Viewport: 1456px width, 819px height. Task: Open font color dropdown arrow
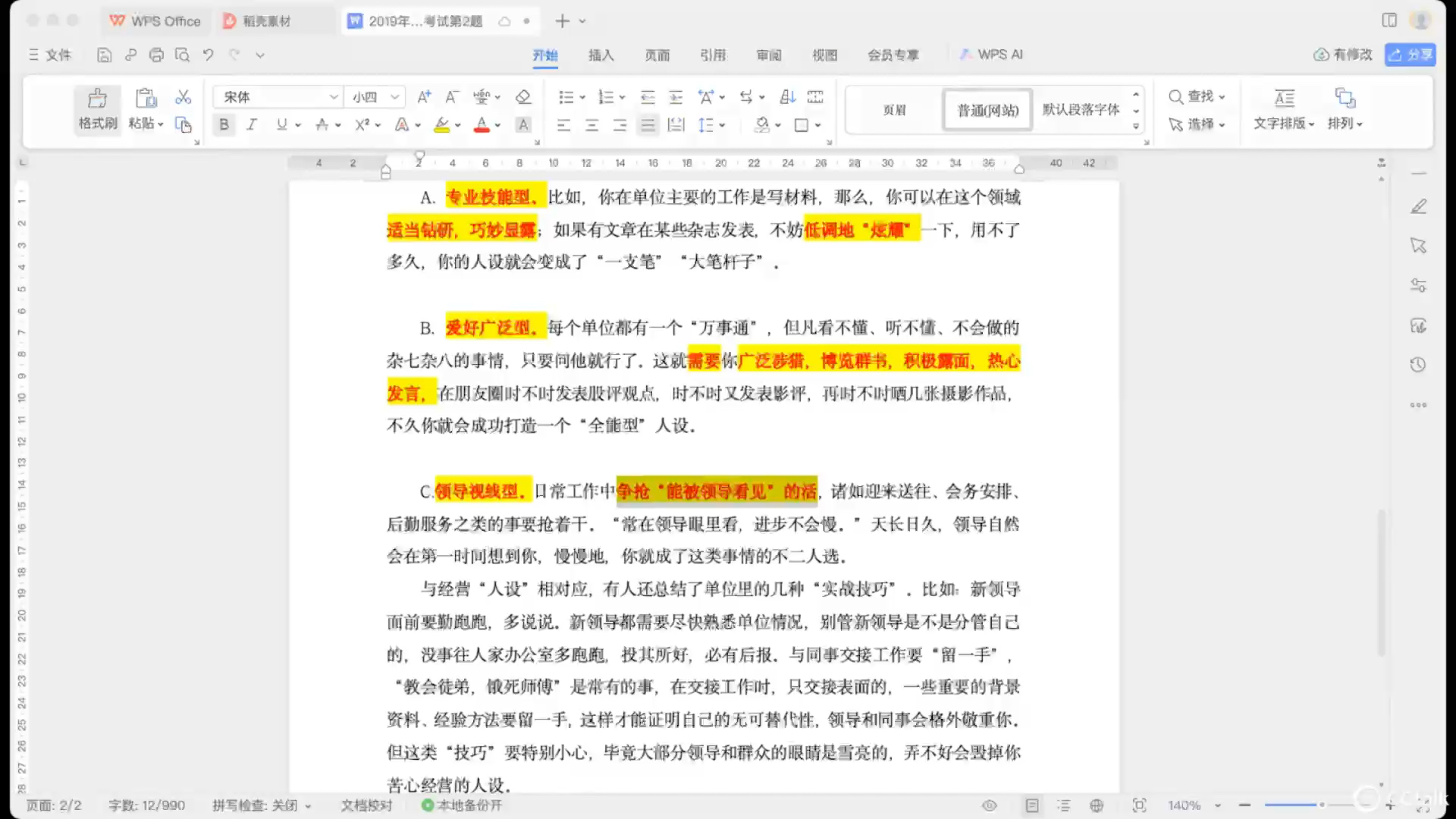point(498,125)
